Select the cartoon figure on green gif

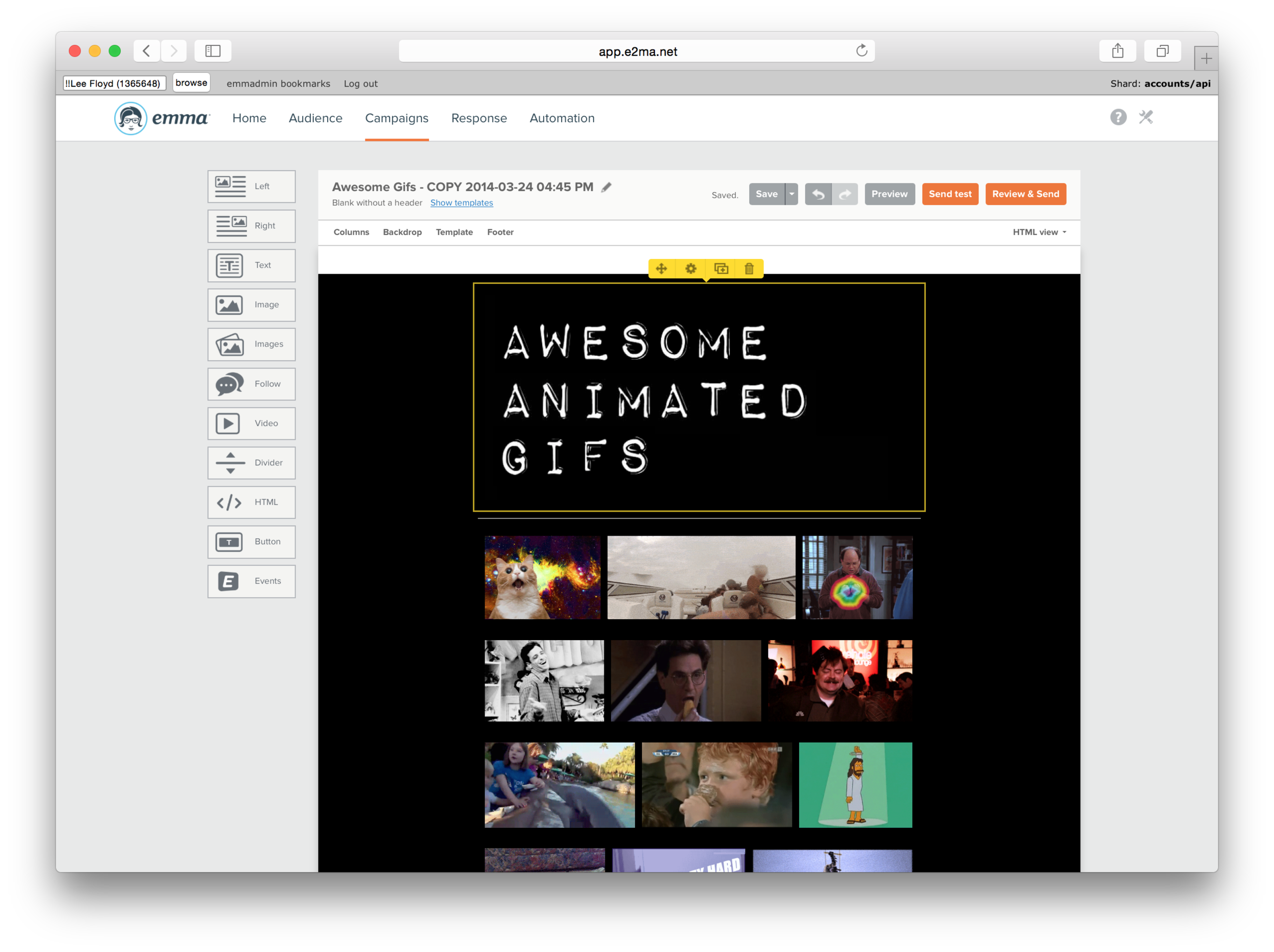[855, 785]
